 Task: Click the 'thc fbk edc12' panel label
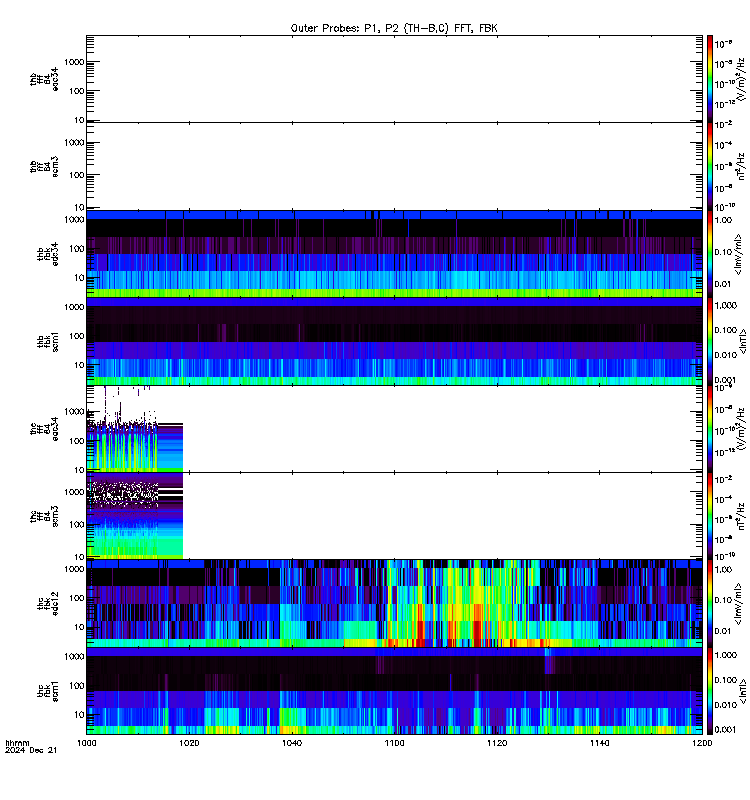pyautogui.click(x=47, y=604)
